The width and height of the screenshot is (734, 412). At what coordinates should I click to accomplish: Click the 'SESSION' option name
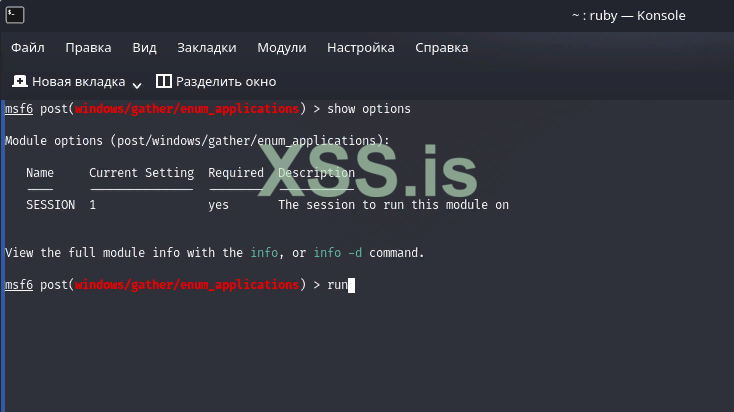[51, 205]
